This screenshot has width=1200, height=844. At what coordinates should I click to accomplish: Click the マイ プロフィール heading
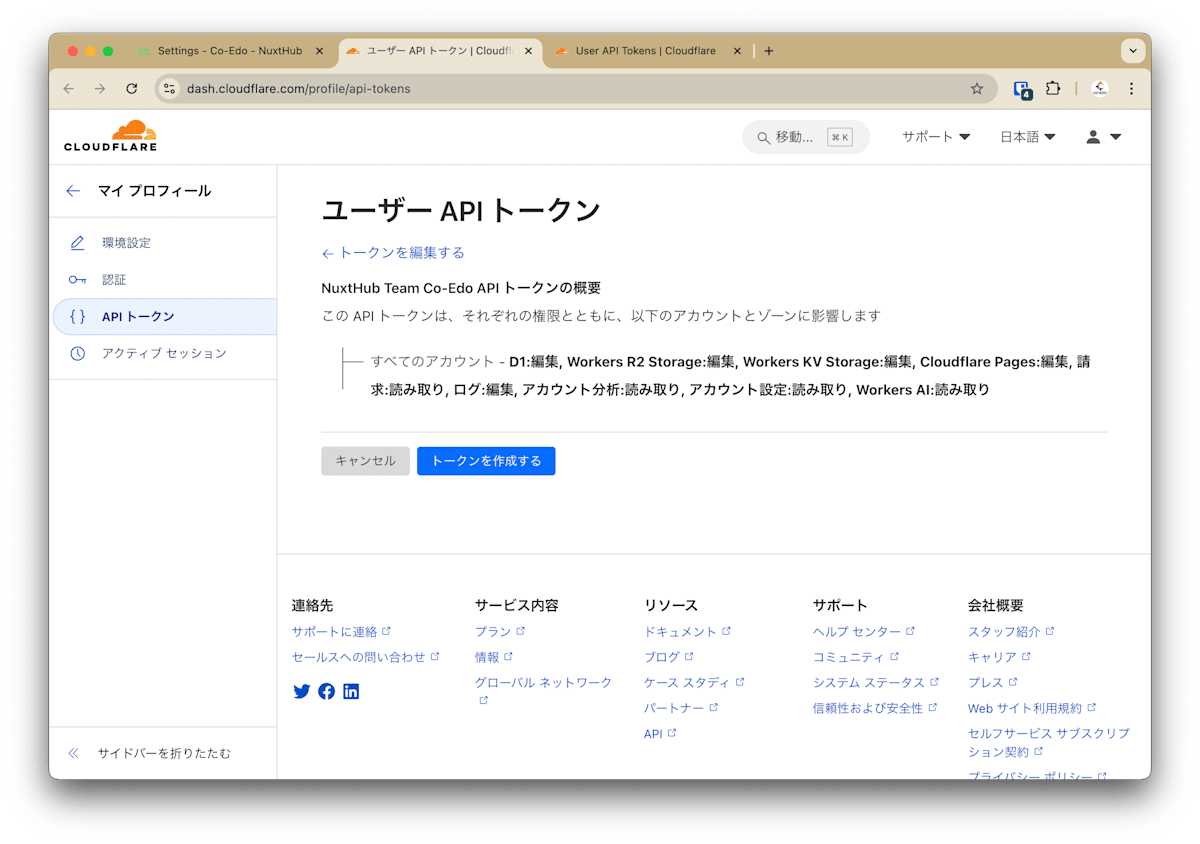pos(154,191)
